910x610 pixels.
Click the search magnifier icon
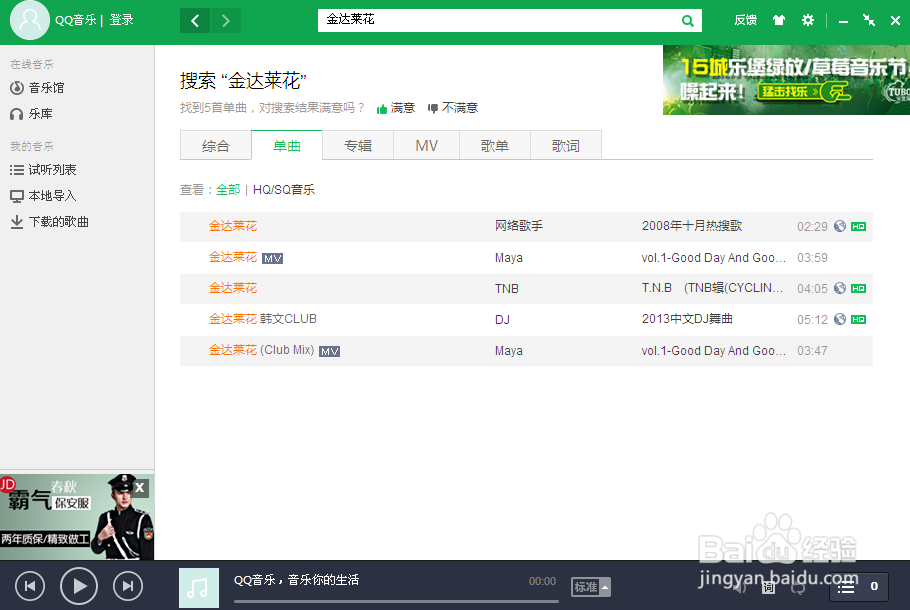click(x=687, y=19)
